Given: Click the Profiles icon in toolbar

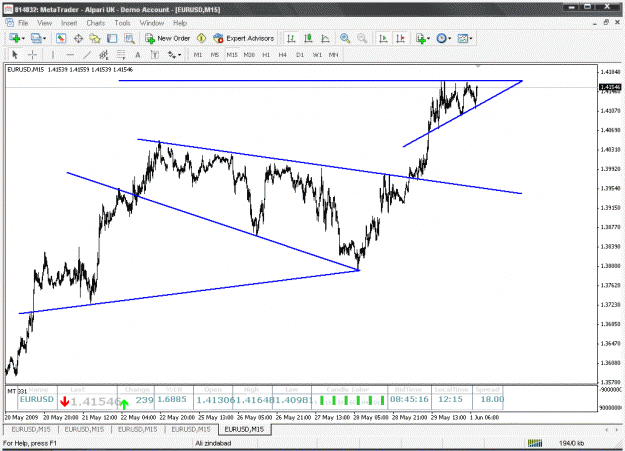Looking at the screenshot, I should click(x=36, y=38).
